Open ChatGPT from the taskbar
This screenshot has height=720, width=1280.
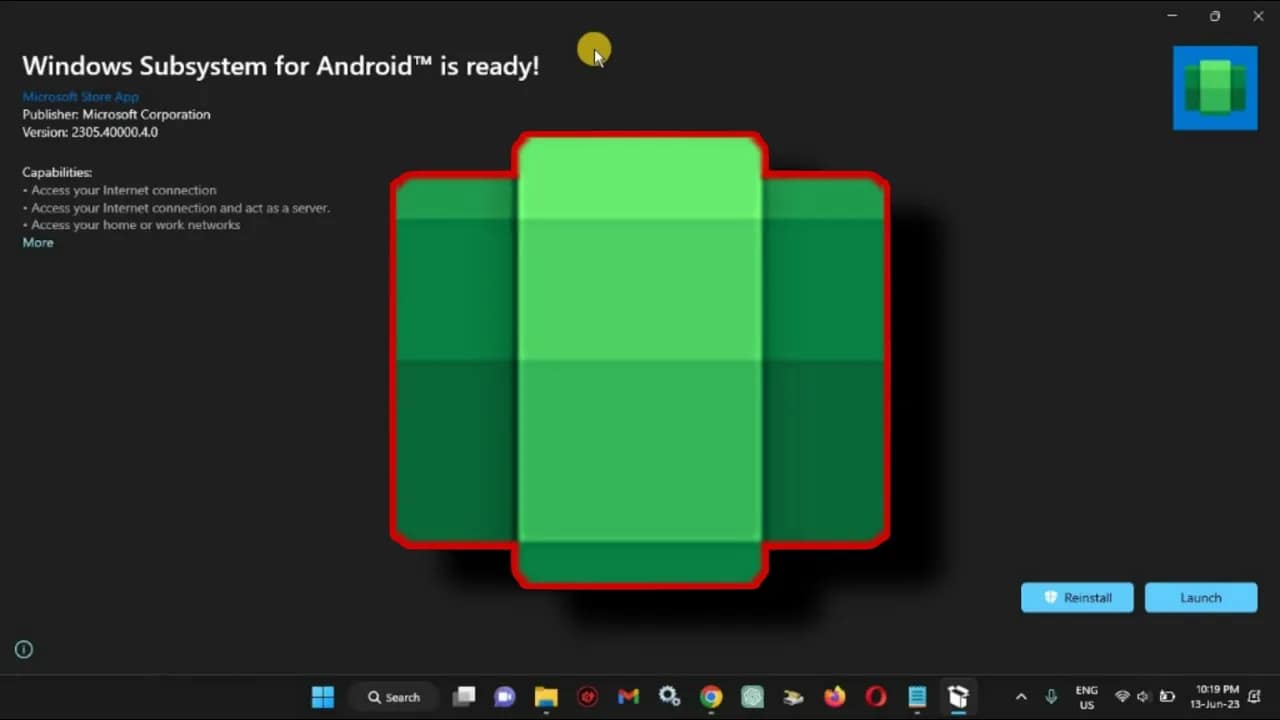[x=751, y=696]
